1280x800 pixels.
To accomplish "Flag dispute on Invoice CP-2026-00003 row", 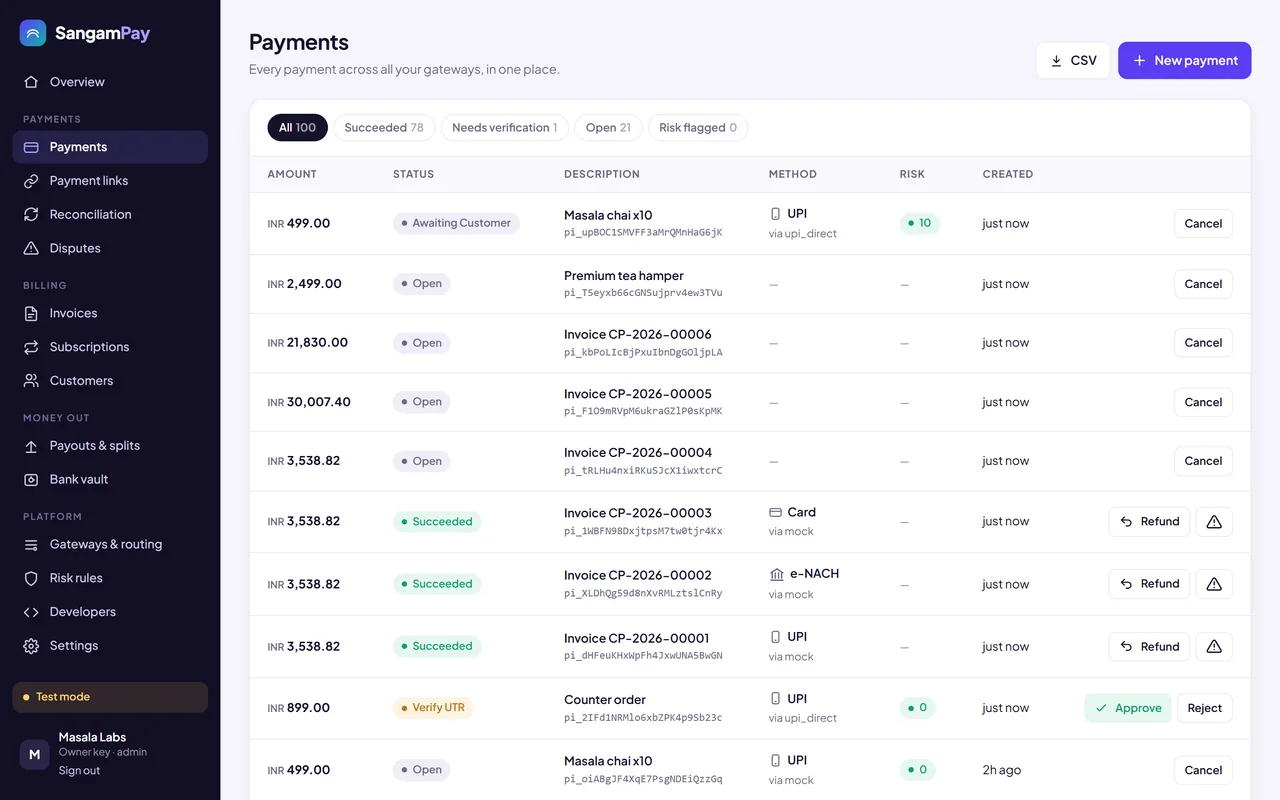I will click(1214, 522).
